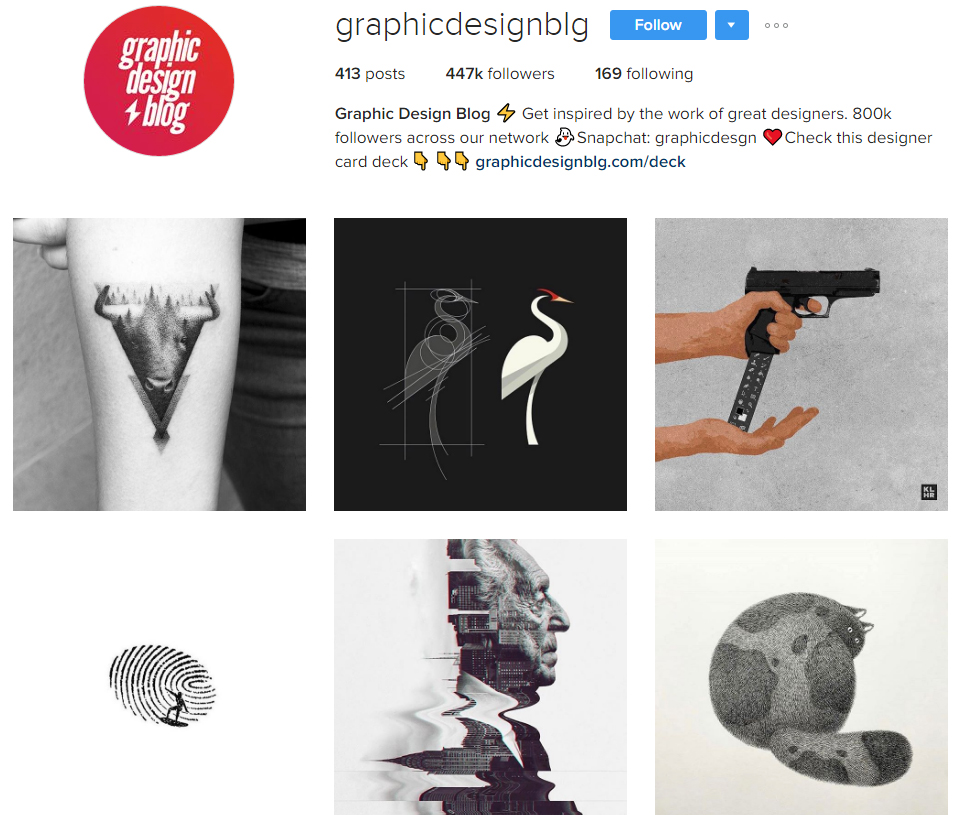Screen dimensions: 960x815
Task: Open the white crane logo post
Action: (x=480, y=364)
